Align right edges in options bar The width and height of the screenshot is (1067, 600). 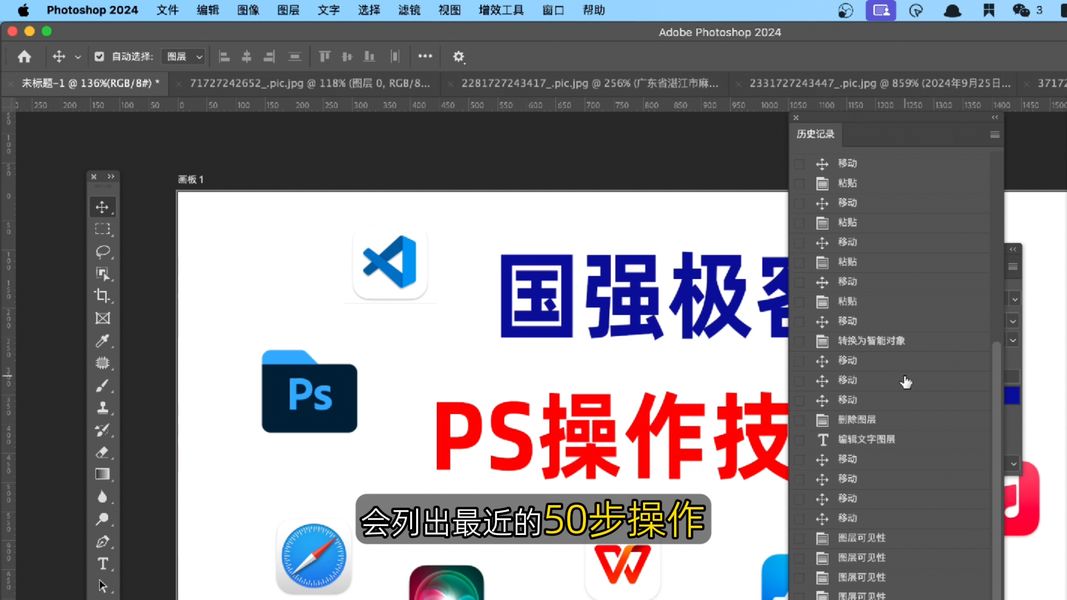(269, 56)
